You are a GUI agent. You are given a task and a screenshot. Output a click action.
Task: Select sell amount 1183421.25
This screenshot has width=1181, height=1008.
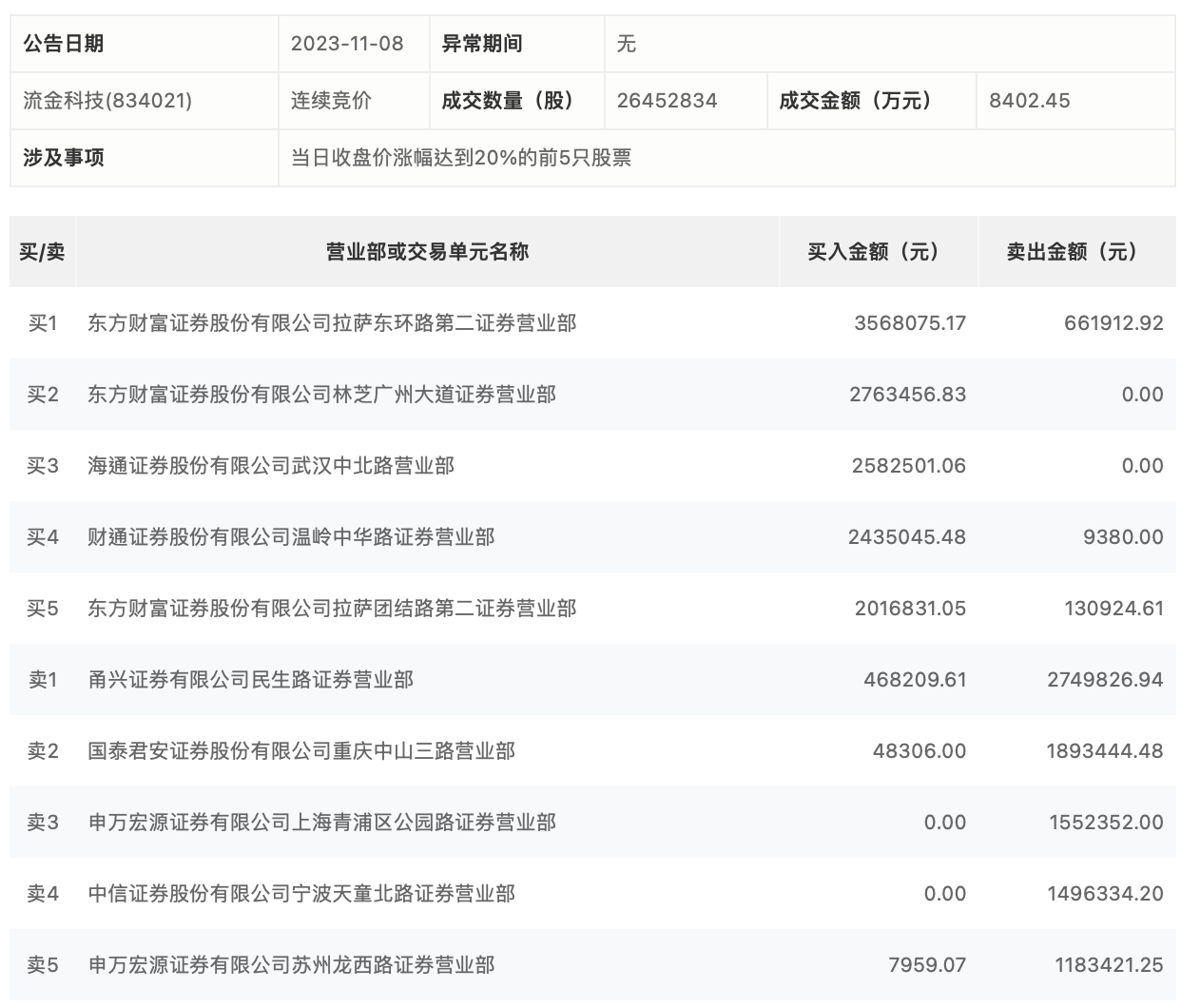point(1109,965)
